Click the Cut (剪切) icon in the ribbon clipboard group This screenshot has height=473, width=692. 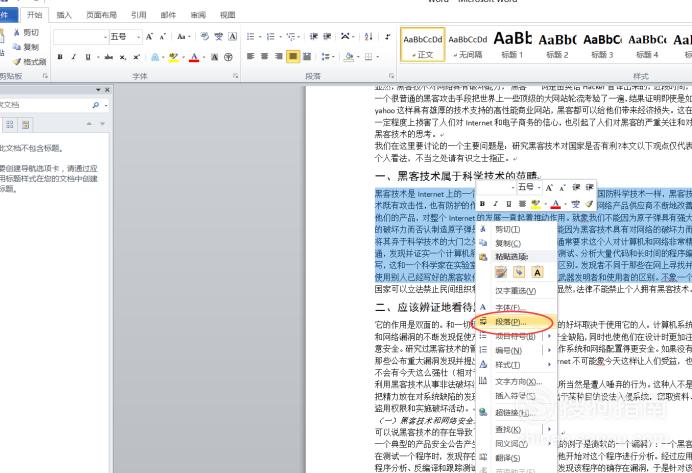tap(16, 32)
